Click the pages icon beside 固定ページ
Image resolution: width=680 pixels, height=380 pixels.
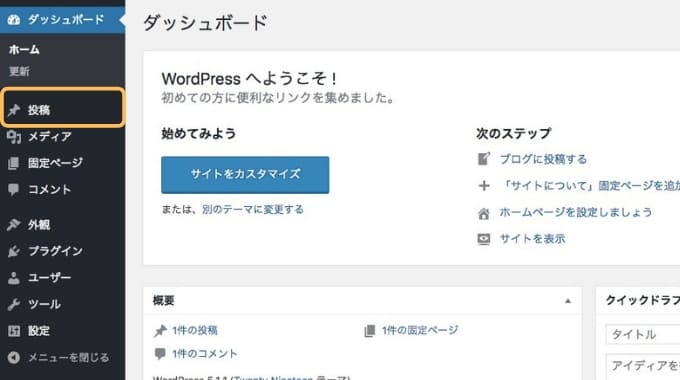[x=13, y=163]
